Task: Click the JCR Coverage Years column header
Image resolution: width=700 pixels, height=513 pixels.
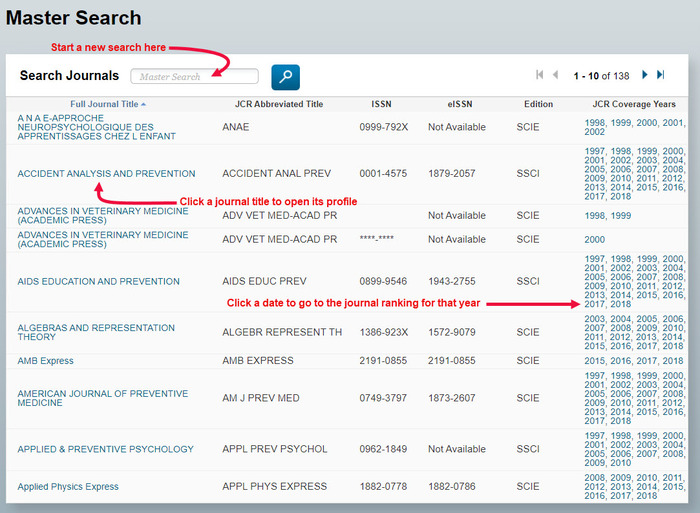Action: pyautogui.click(x=634, y=104)
